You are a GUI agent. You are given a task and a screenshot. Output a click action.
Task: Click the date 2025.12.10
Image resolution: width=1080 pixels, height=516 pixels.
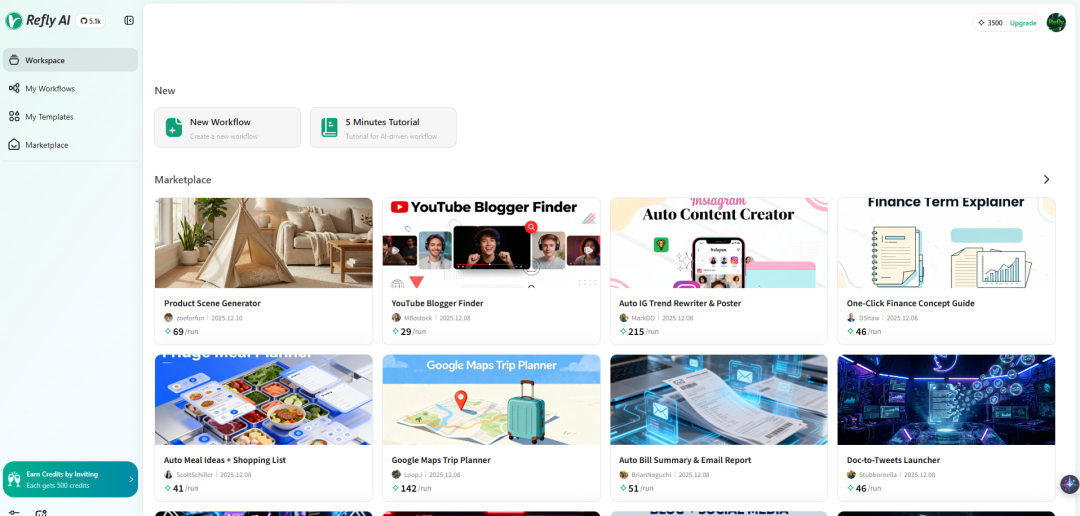click(x=229, y=318)
